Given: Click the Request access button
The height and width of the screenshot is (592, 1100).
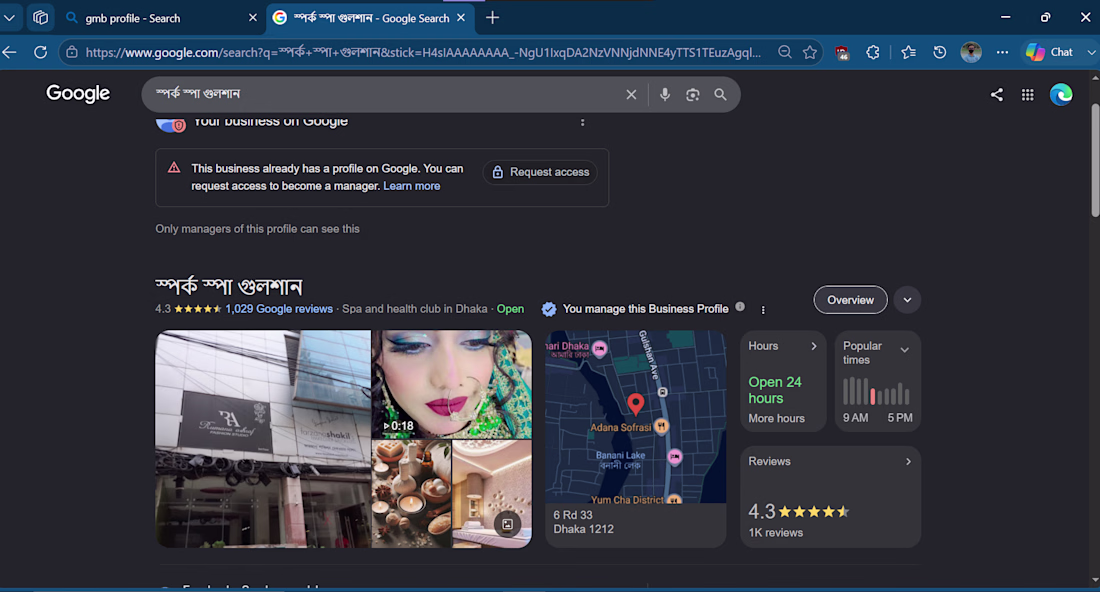Looking at the screenshot, I should tap(540, 172).
